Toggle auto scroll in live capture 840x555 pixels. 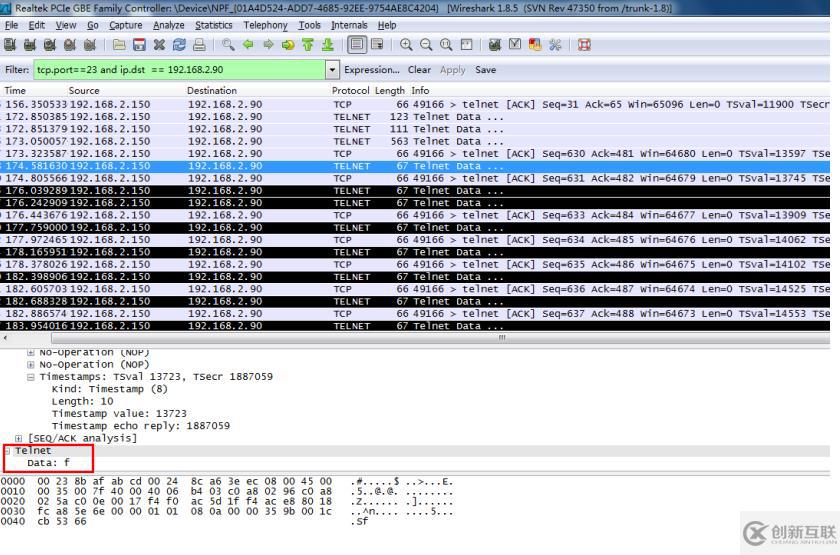click(377, 45)
